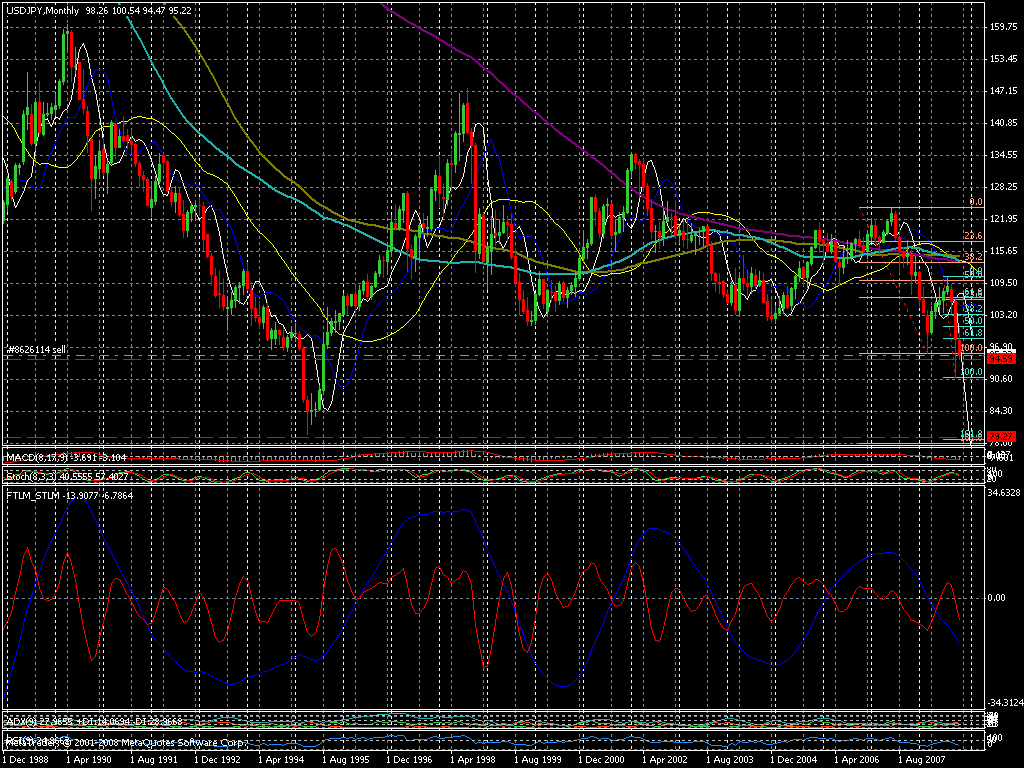The height and width of the screenshot is (768, 1024).
Task: Click the 1 Dec 2000 date label
Action: [601, 760]
